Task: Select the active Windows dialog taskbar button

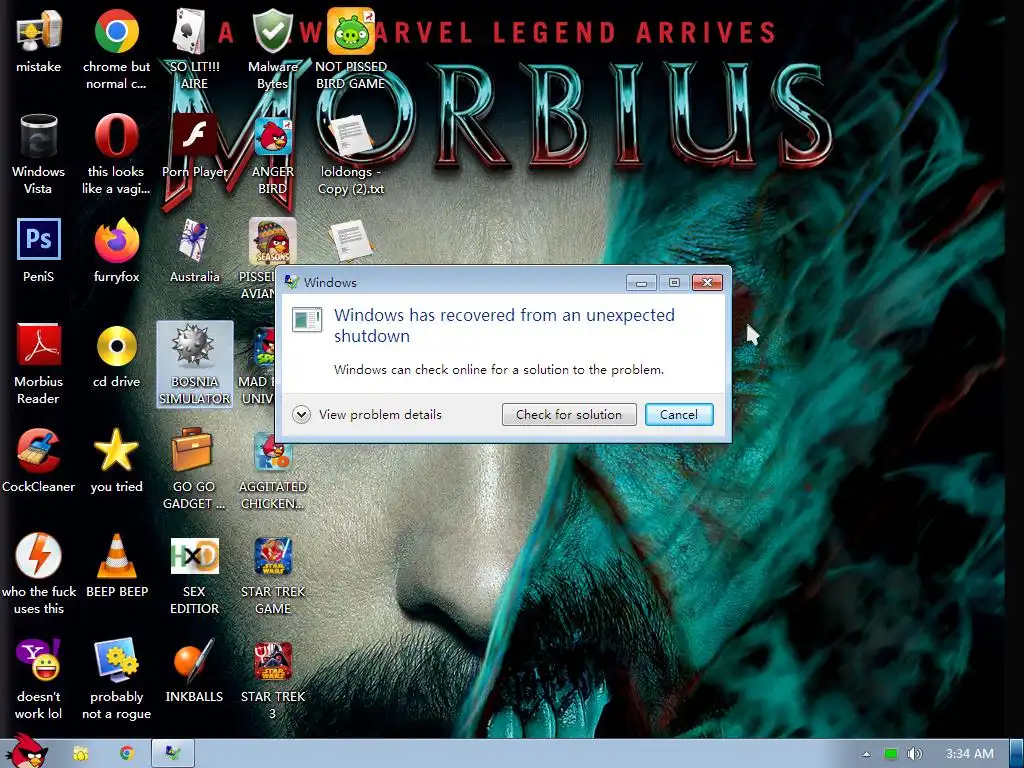Action: pyautogui.click(x=173, y=754)
